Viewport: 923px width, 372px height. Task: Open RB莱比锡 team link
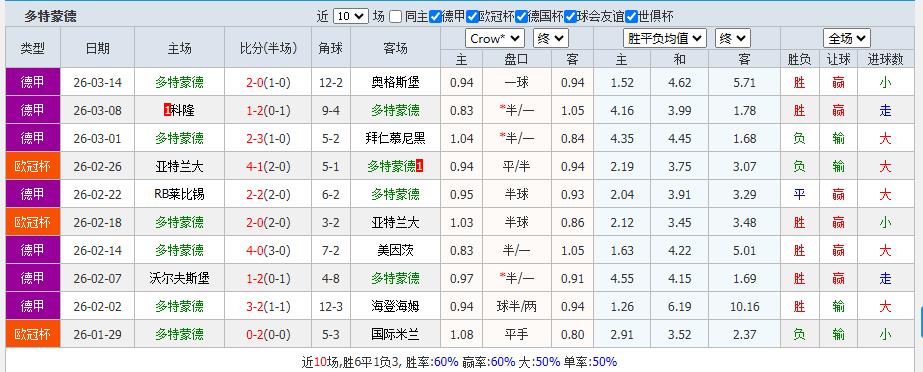(x=180, y=194)
